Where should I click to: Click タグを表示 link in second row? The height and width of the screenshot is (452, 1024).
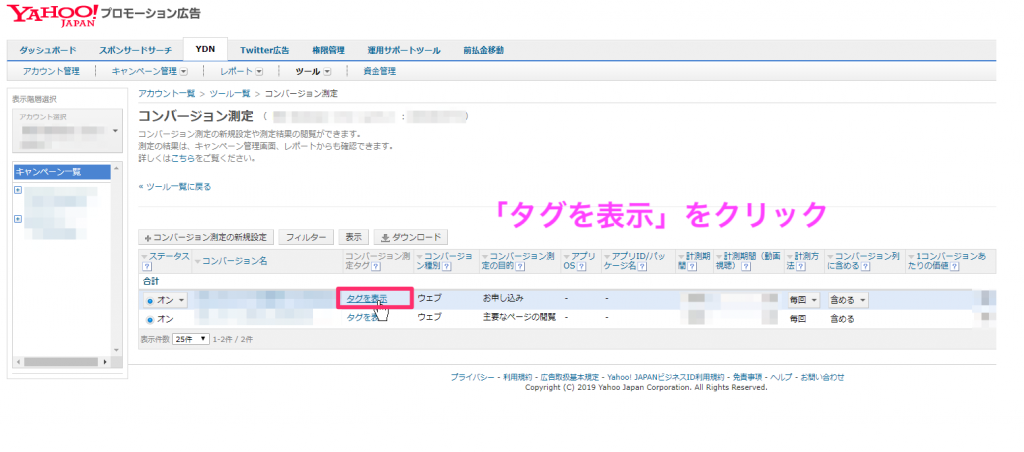tap(363, 317)
